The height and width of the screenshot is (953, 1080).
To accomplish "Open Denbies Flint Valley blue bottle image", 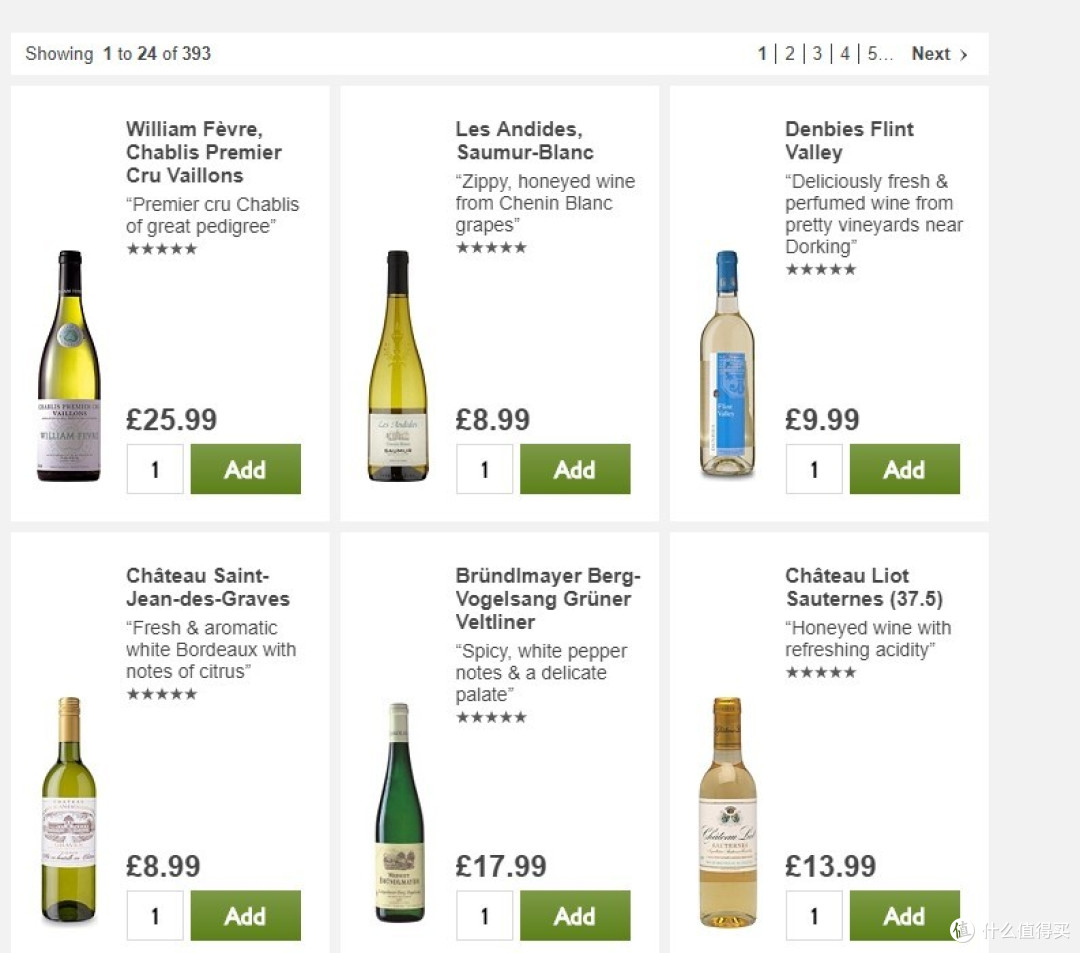I will coord(727,364).
